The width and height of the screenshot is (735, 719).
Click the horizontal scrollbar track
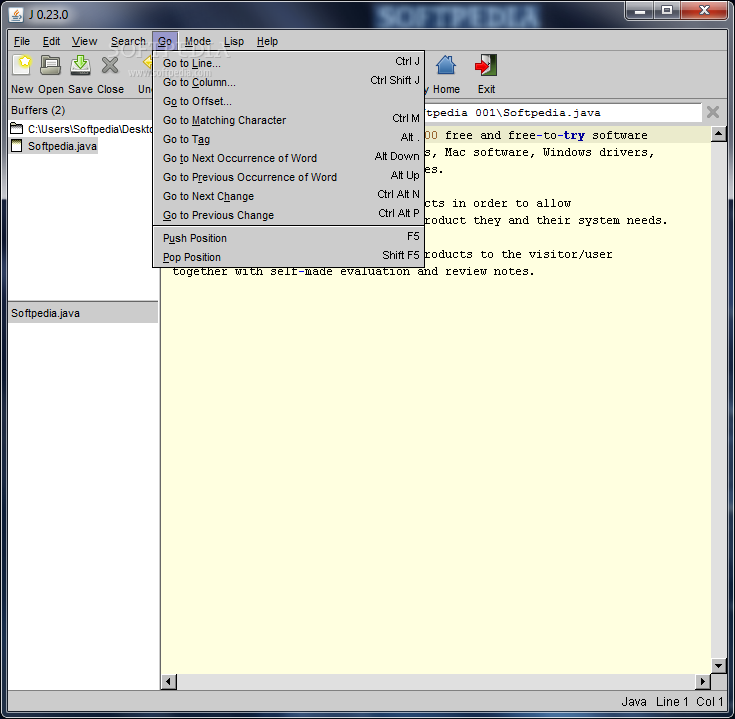pyautogui.click(x=436, y=681)
